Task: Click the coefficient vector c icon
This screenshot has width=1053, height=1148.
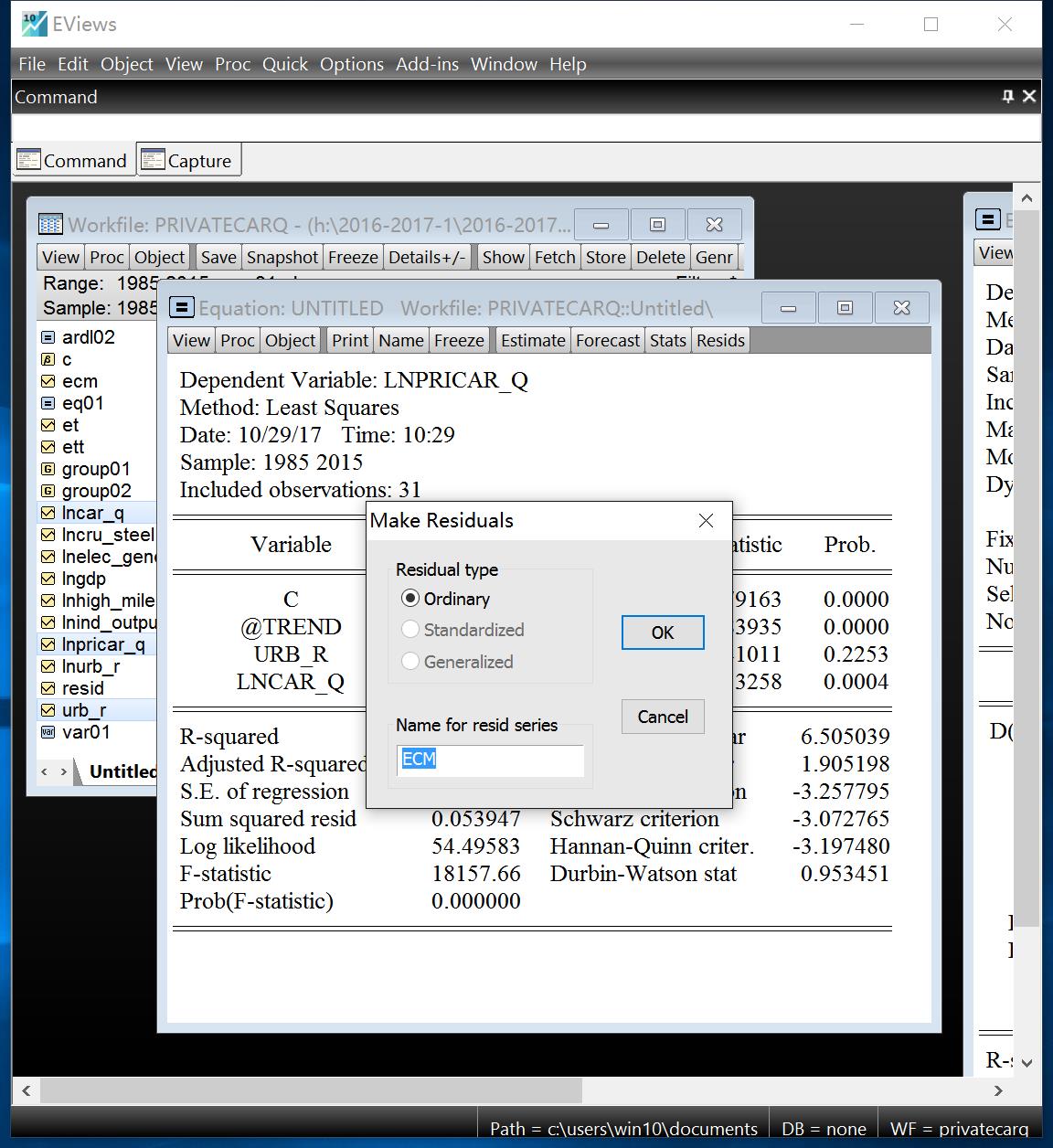Action: coord(48,359)
